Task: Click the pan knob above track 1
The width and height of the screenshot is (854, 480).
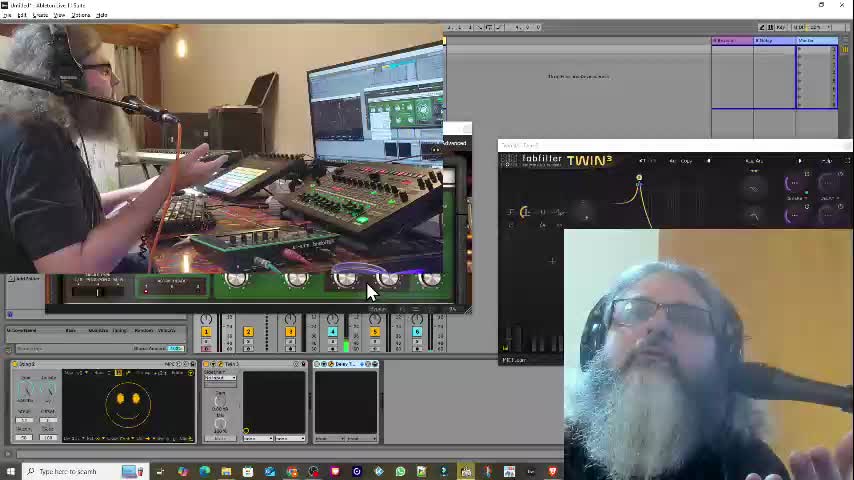Action: pos(206,319)
